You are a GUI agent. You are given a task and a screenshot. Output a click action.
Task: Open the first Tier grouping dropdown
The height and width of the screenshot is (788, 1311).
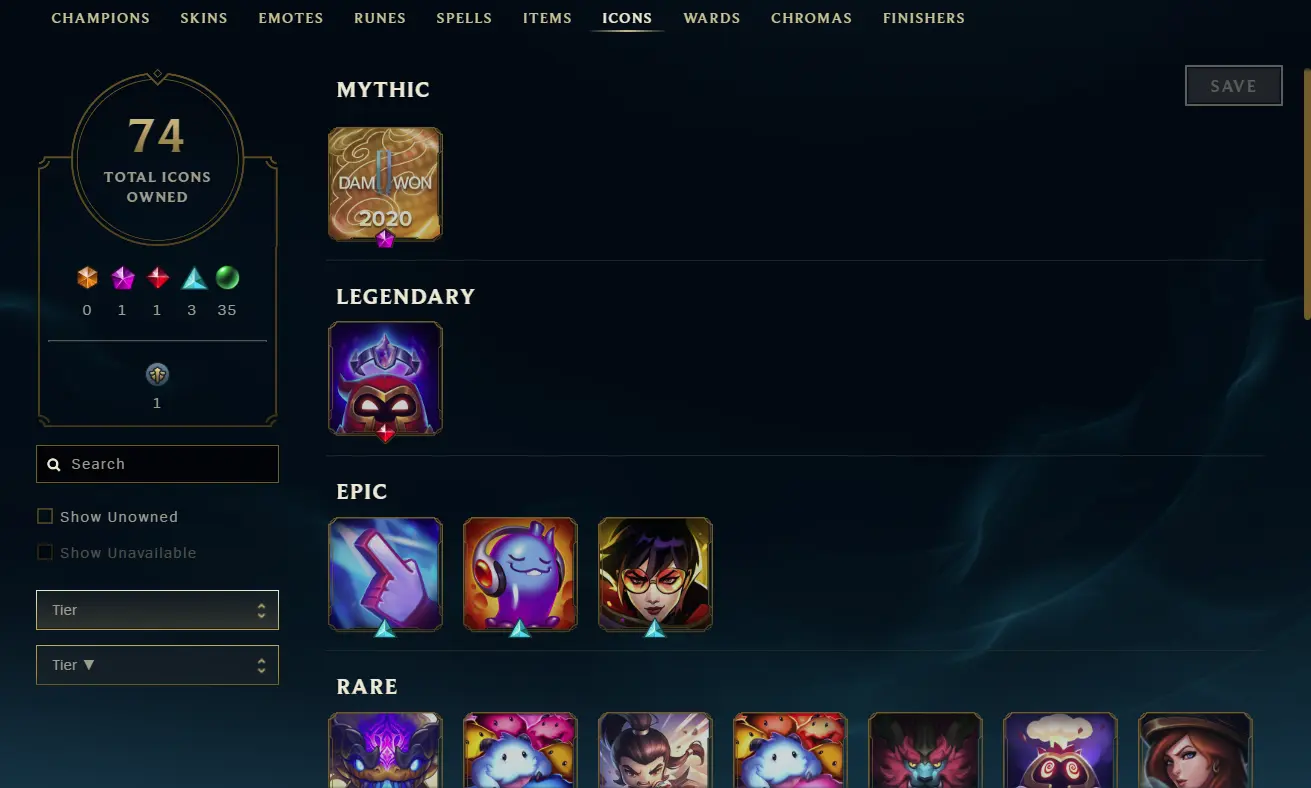click(157, 610)
